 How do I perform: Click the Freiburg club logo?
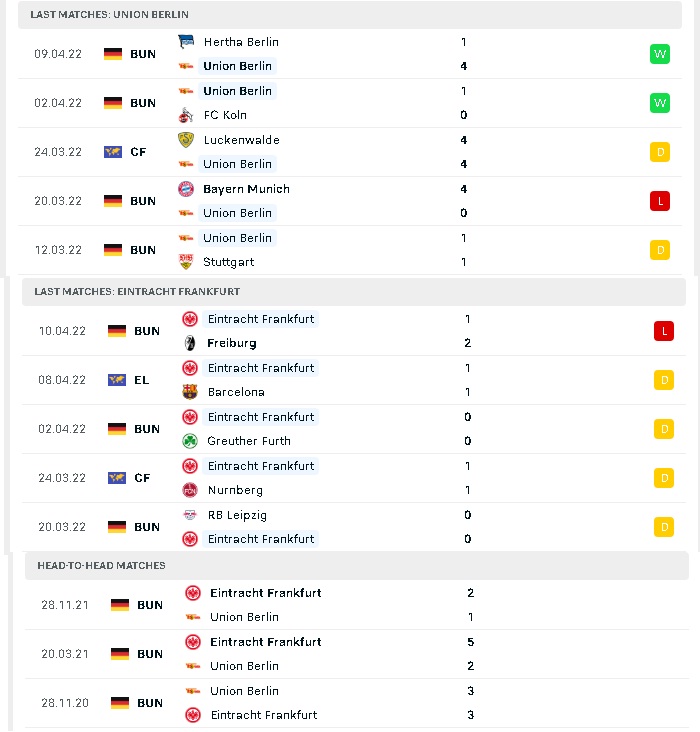point(190,343)
